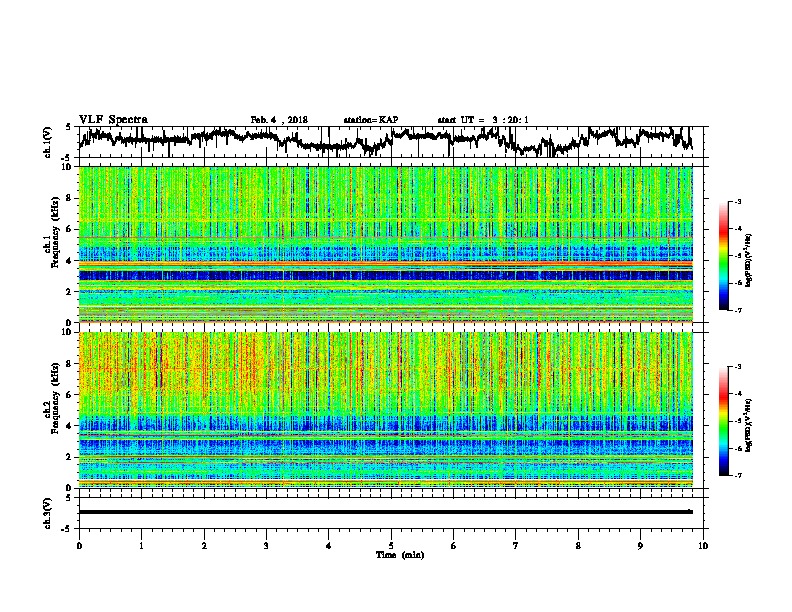Image resolution: width=792 pixels, height=612 pixels.
Task: Click the "2" tick on the time axis
Action: (x=204, y=545)
